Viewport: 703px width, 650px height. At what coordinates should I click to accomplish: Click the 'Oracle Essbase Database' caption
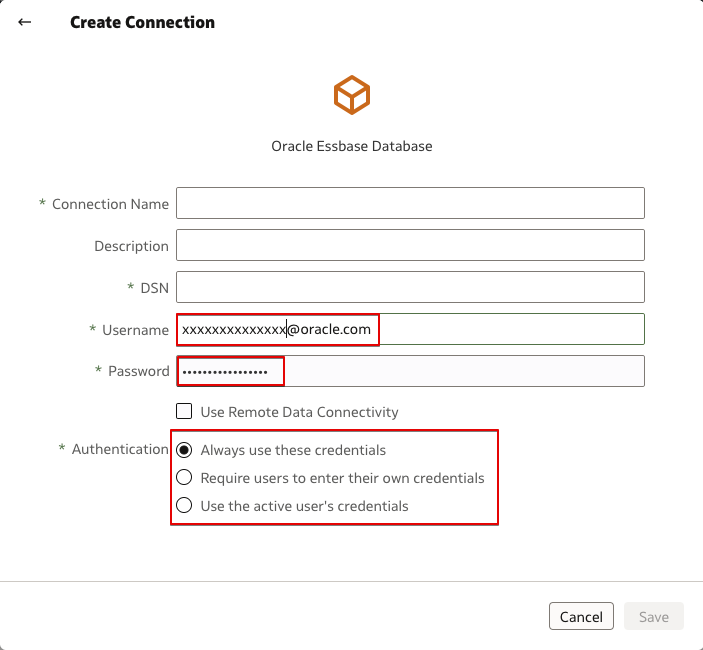(x=352, y=146)
